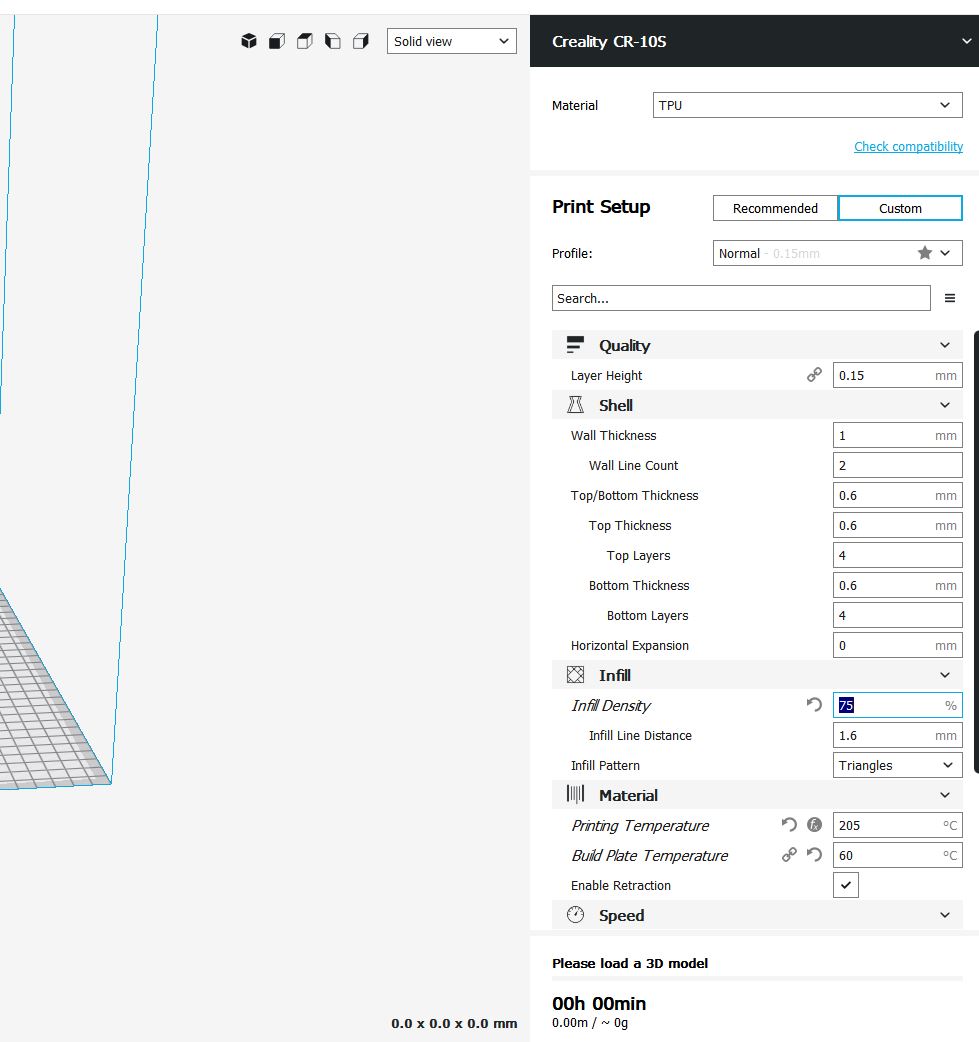Open the setting visibility hamburger menu
979x1042 pixels.
pos(950,298)
